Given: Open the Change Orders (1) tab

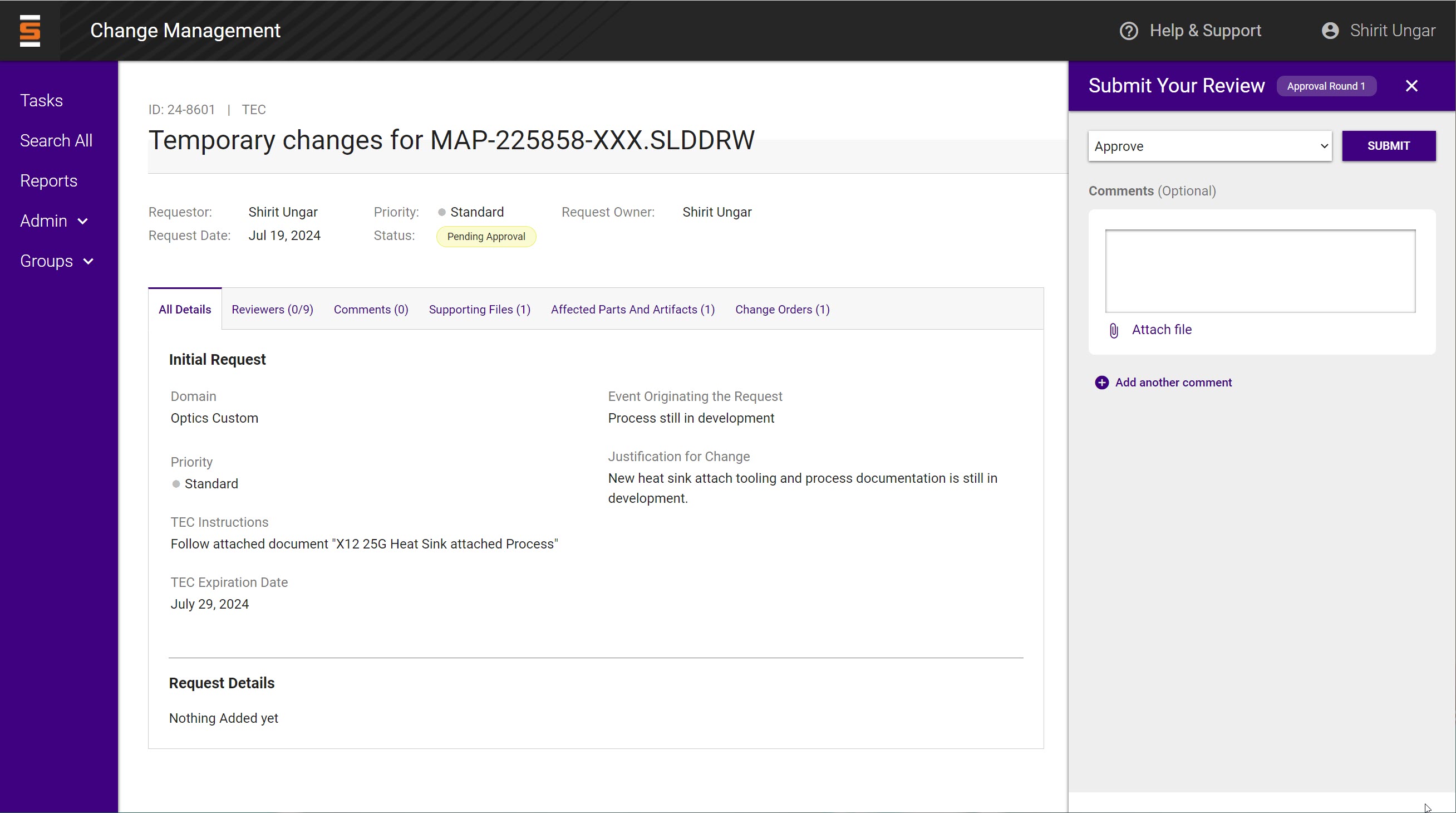Looking at the screenshot, I should tap(781, 310).
